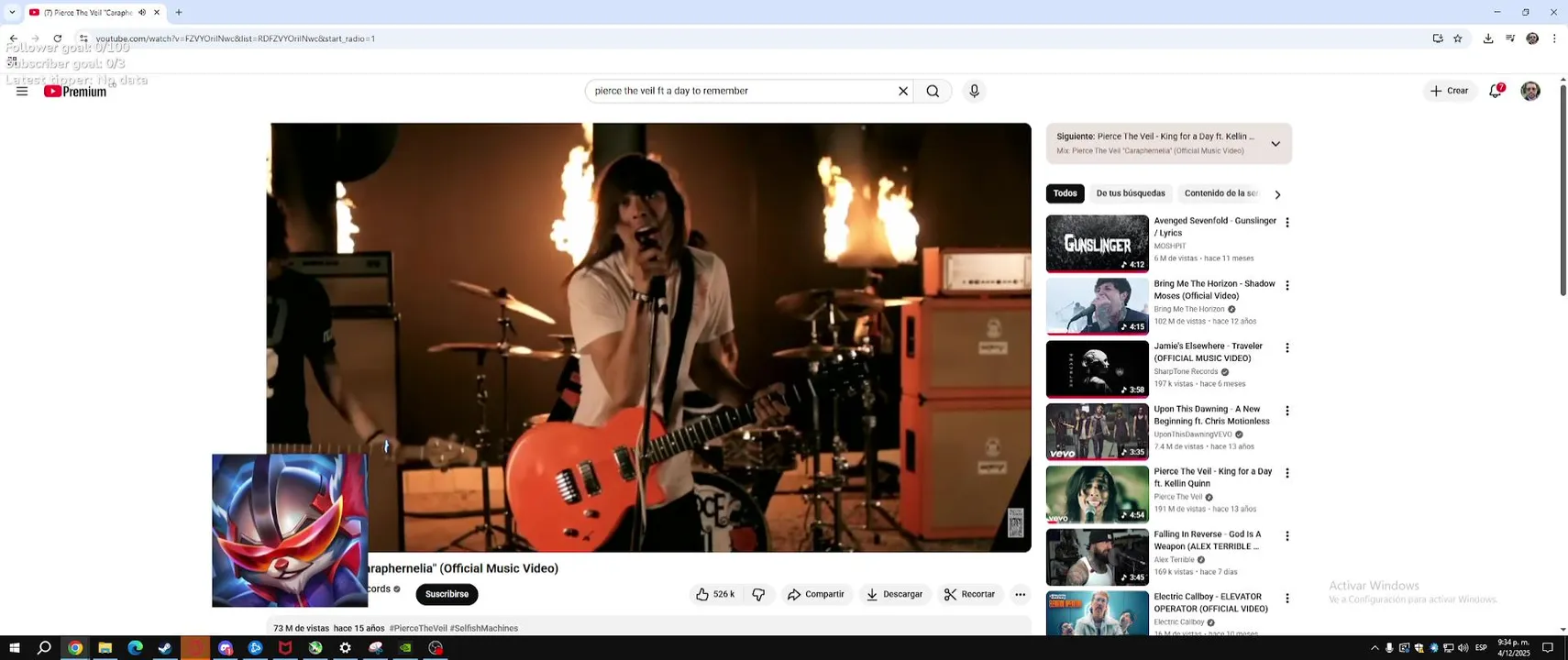Click the Crear button
This screenshot has height=660, width=1568.
click(x=1450, y=91)
